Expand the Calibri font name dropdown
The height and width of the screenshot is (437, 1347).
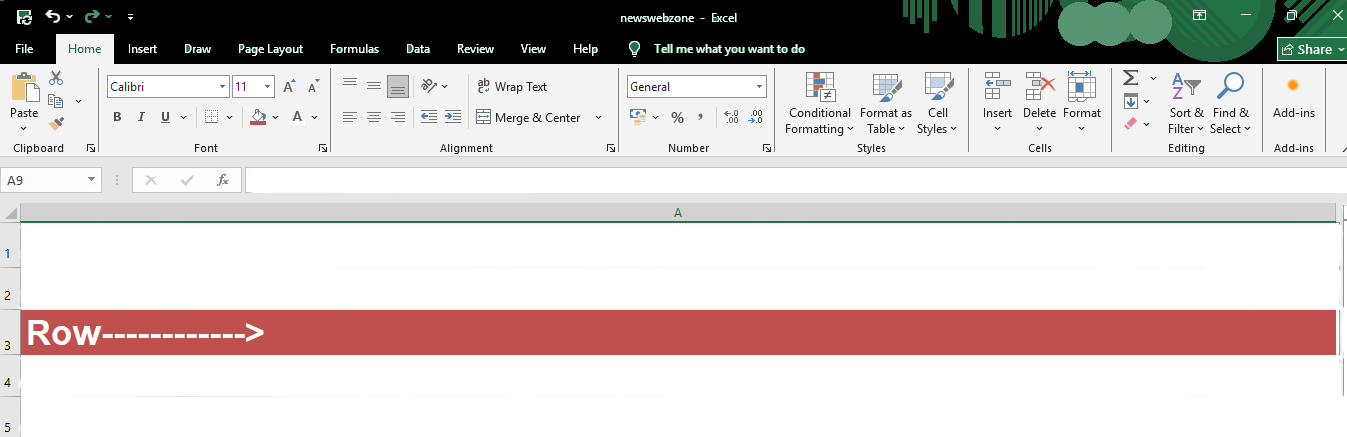click(x=222, y=87)
